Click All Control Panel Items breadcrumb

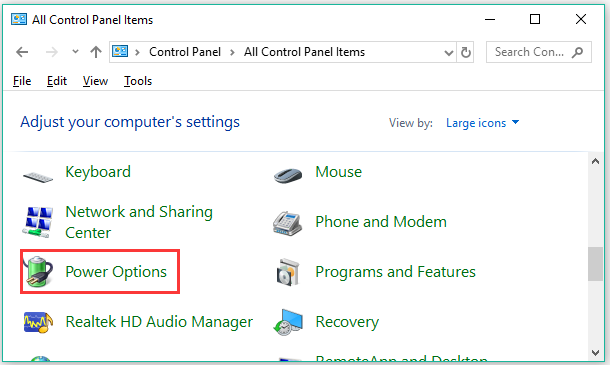click(304, 52)
